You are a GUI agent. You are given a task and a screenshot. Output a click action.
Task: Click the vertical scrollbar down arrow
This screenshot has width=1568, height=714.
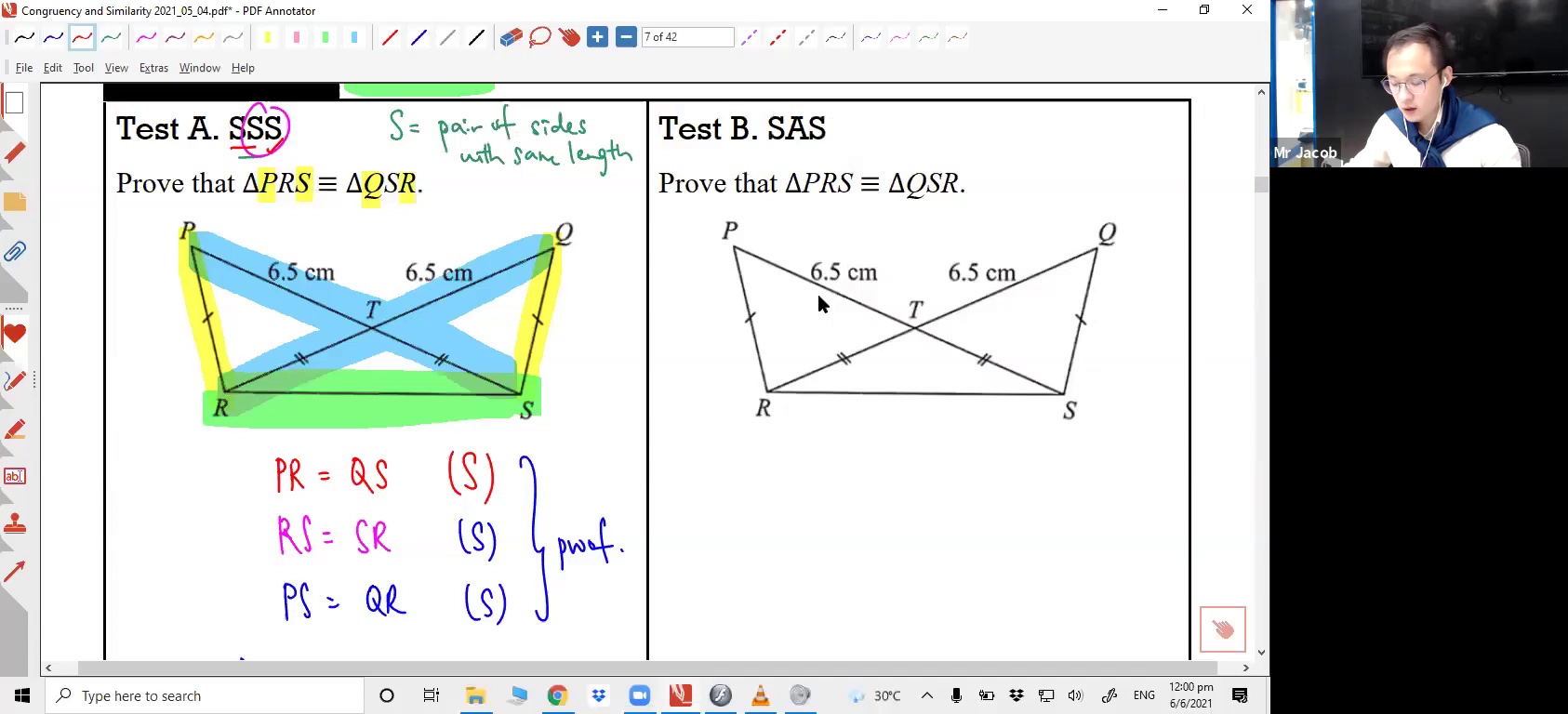(1262, 653)
